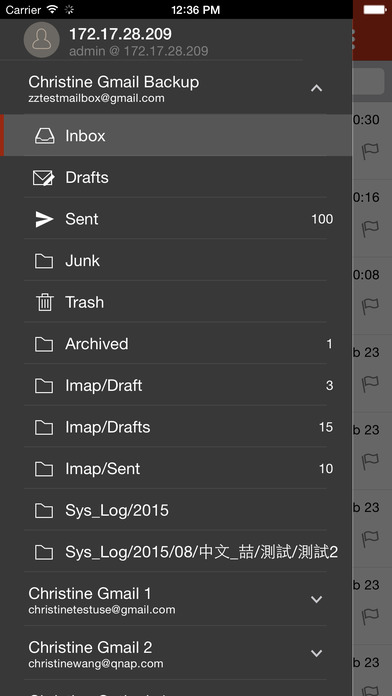Open the Imap/Drafts folder
Viewport: 392px width, 696px height.
(175, 427)
